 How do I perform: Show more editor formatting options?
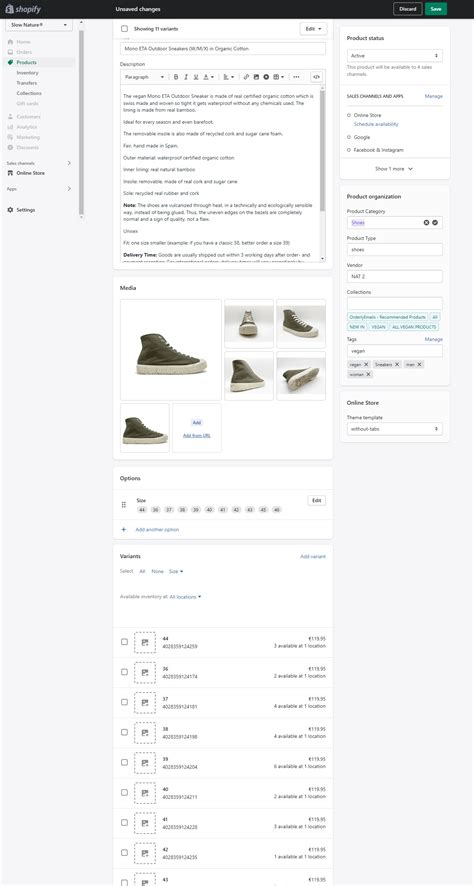pyautogui.click(x=296, y=77)
